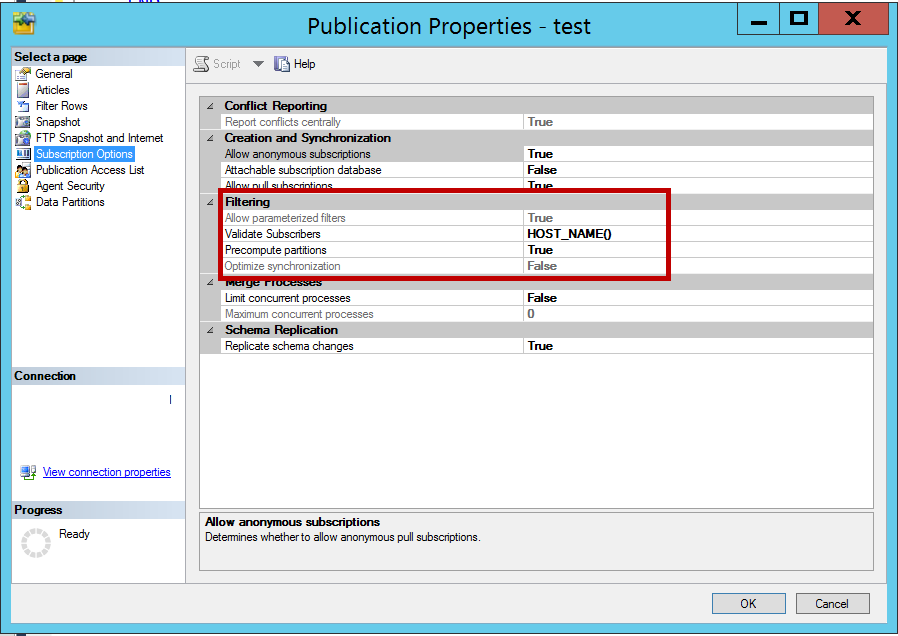Screen dimensions: 898x636
Task: Select the Allow anonymous subscriptions row
Action: pyautogui.click(x=546, y=154)
